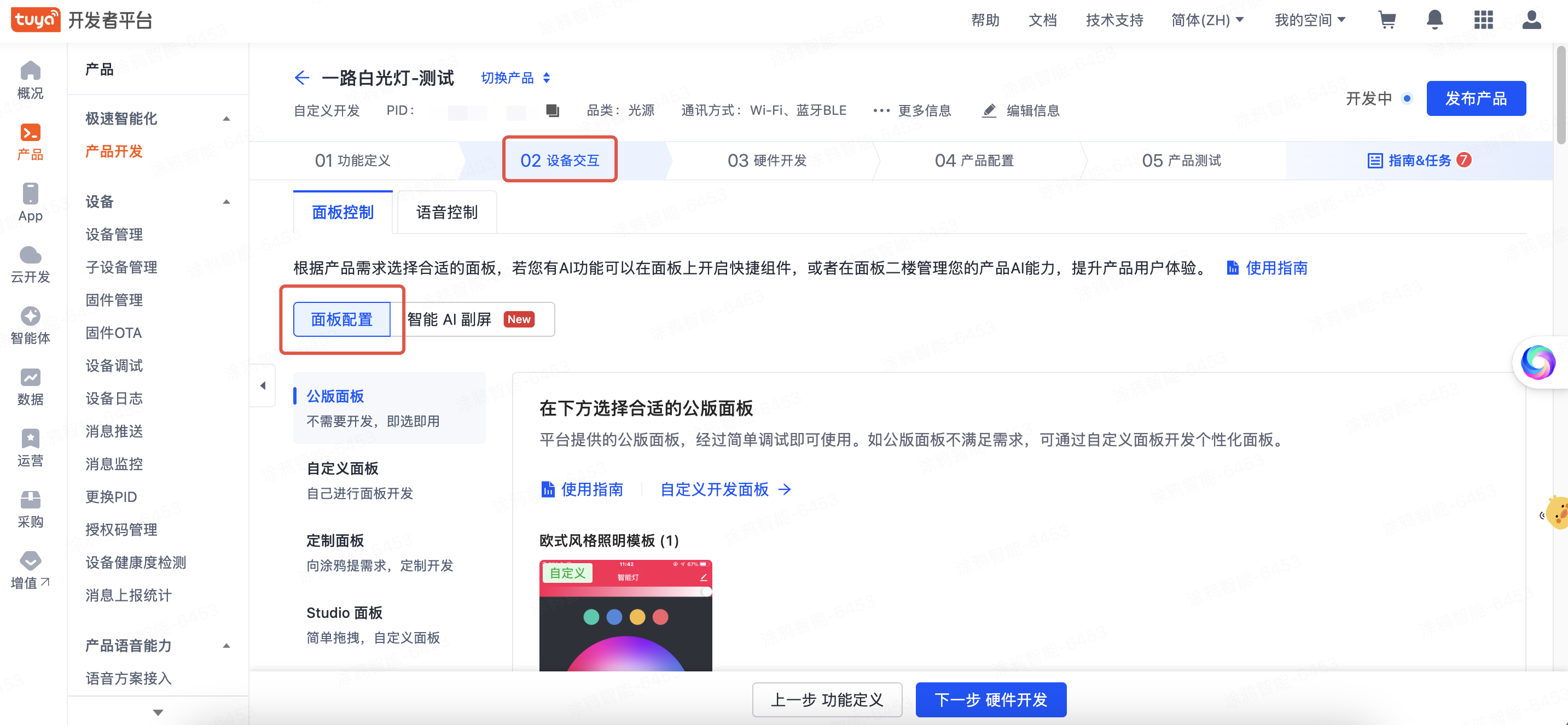Select the 公版面板 panel option
The height and width of the screenshot is (725, 1568).
point(390,408)
